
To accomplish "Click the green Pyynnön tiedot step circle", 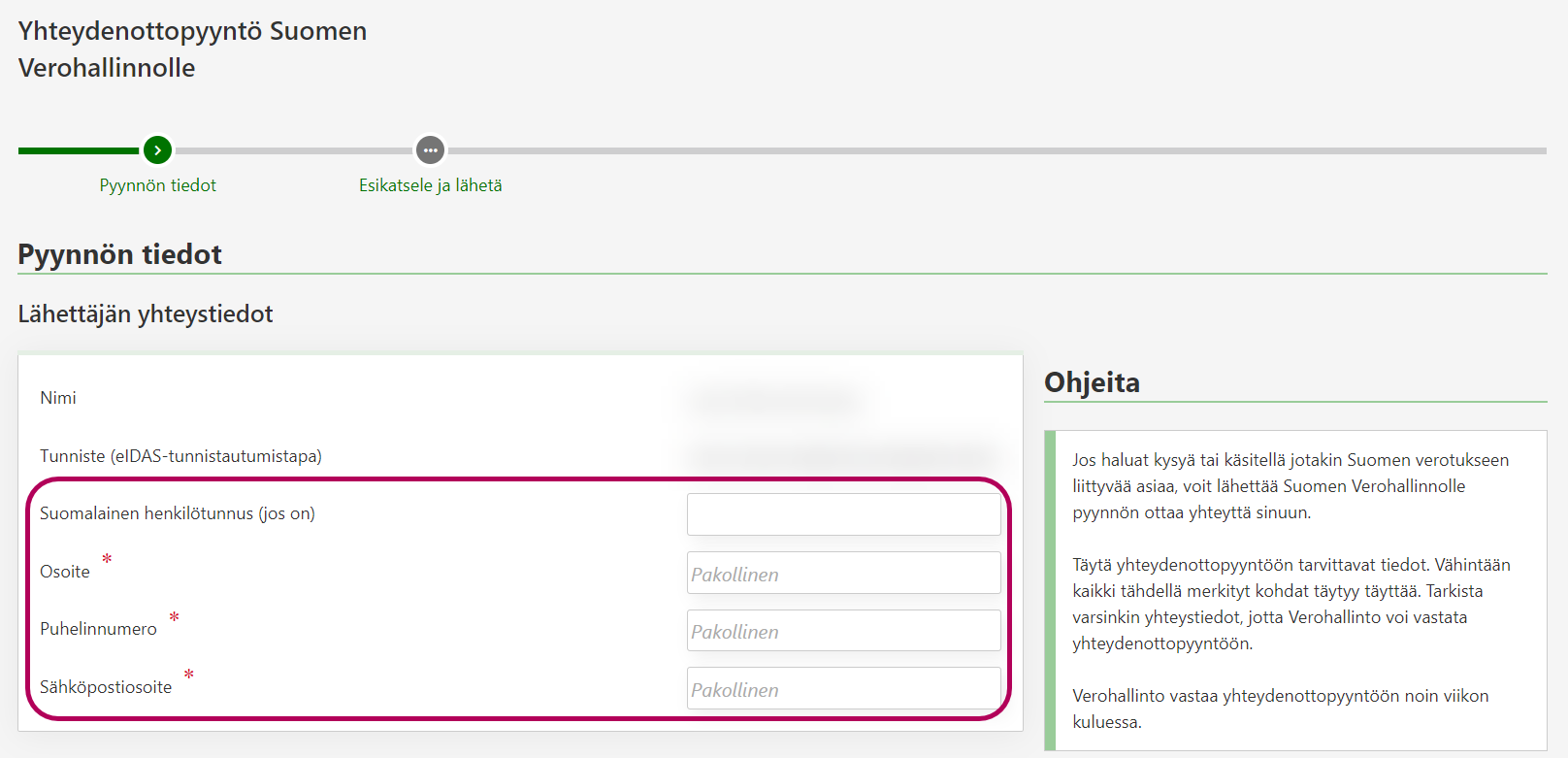I will [157, 150].
